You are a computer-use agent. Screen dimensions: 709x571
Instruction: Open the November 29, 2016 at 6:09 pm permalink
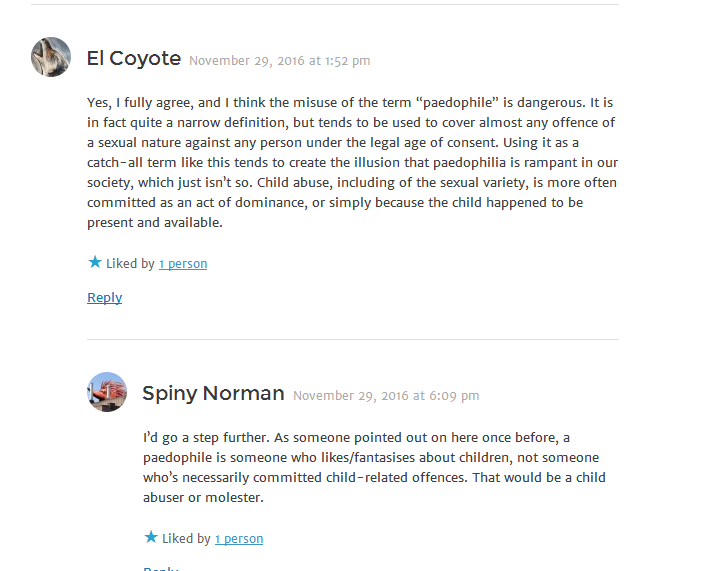386,396
